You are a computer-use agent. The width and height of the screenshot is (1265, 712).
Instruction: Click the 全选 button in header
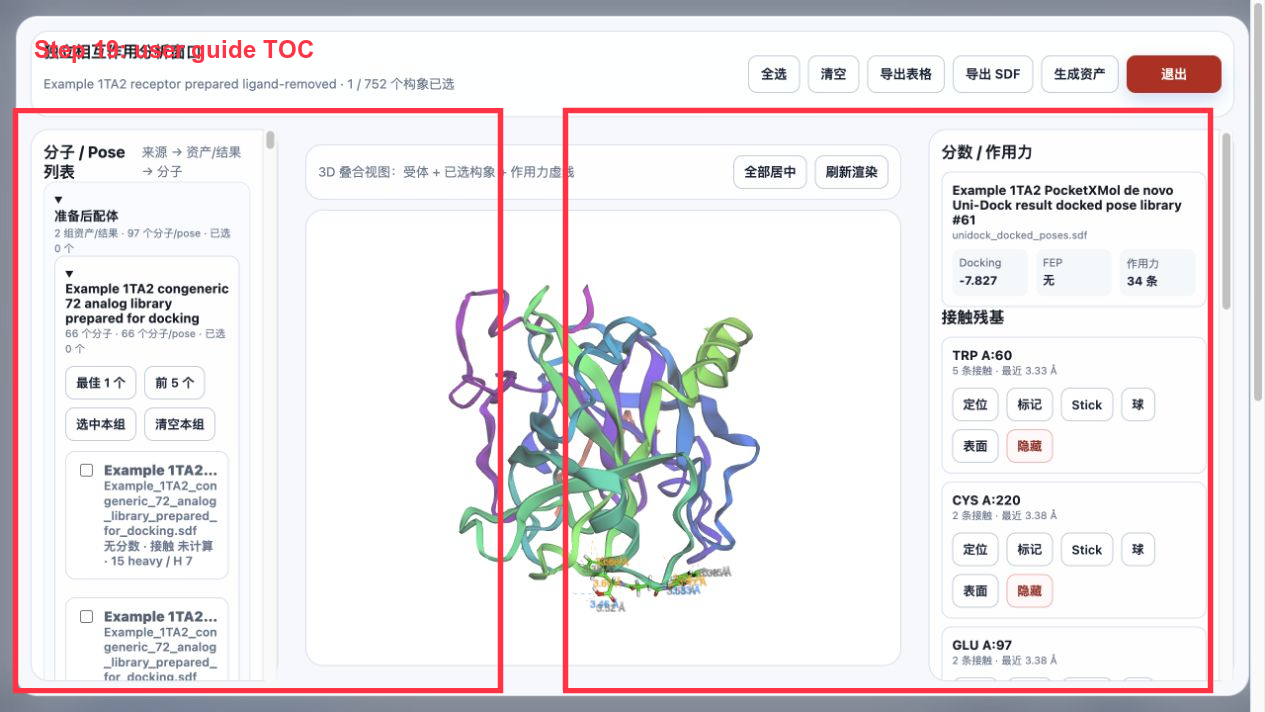pos(774,74)
